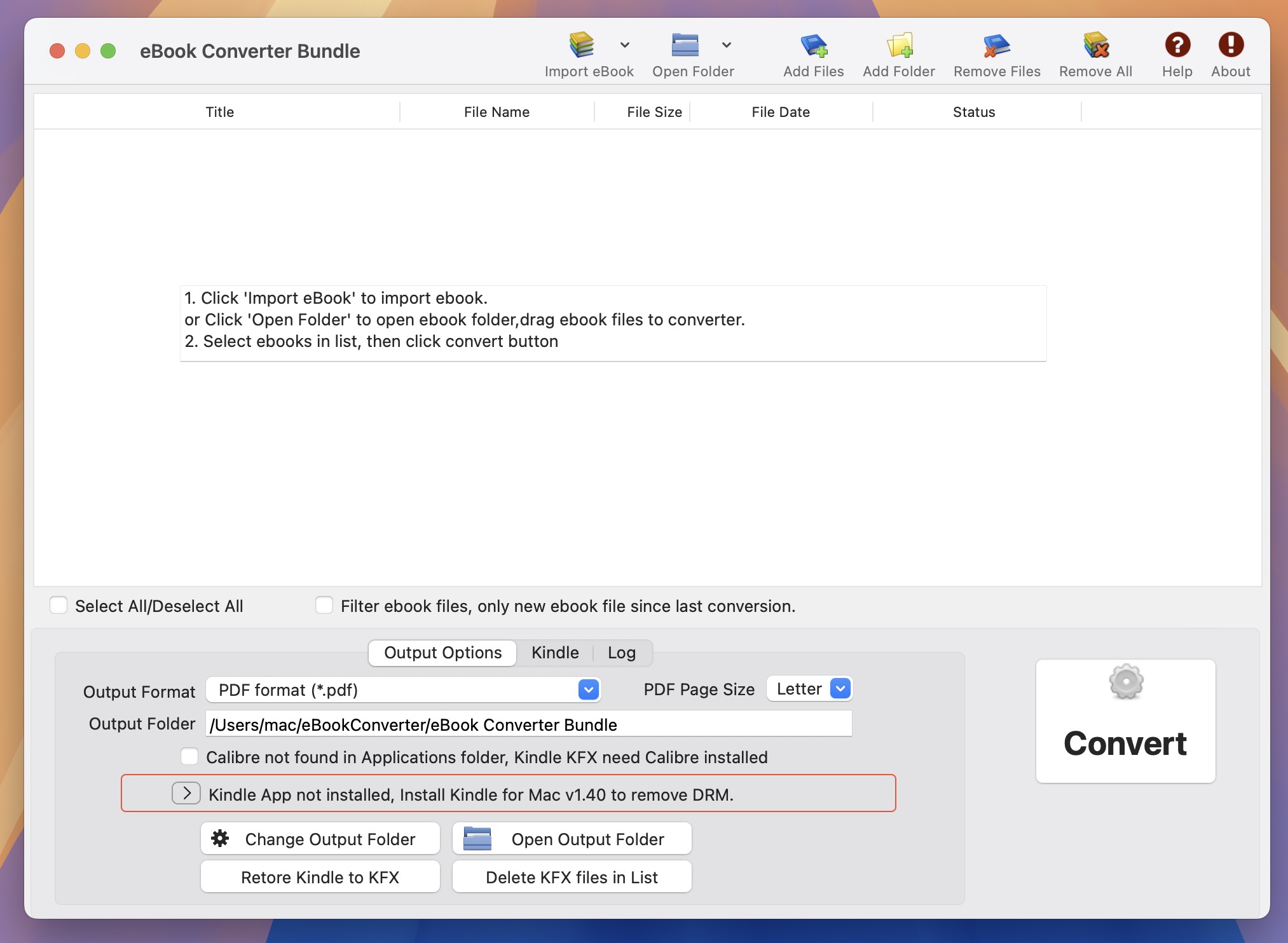Click Change Output Folder button
The height and width of the screenshot is (943, 1288).
[x=319, y=838]
